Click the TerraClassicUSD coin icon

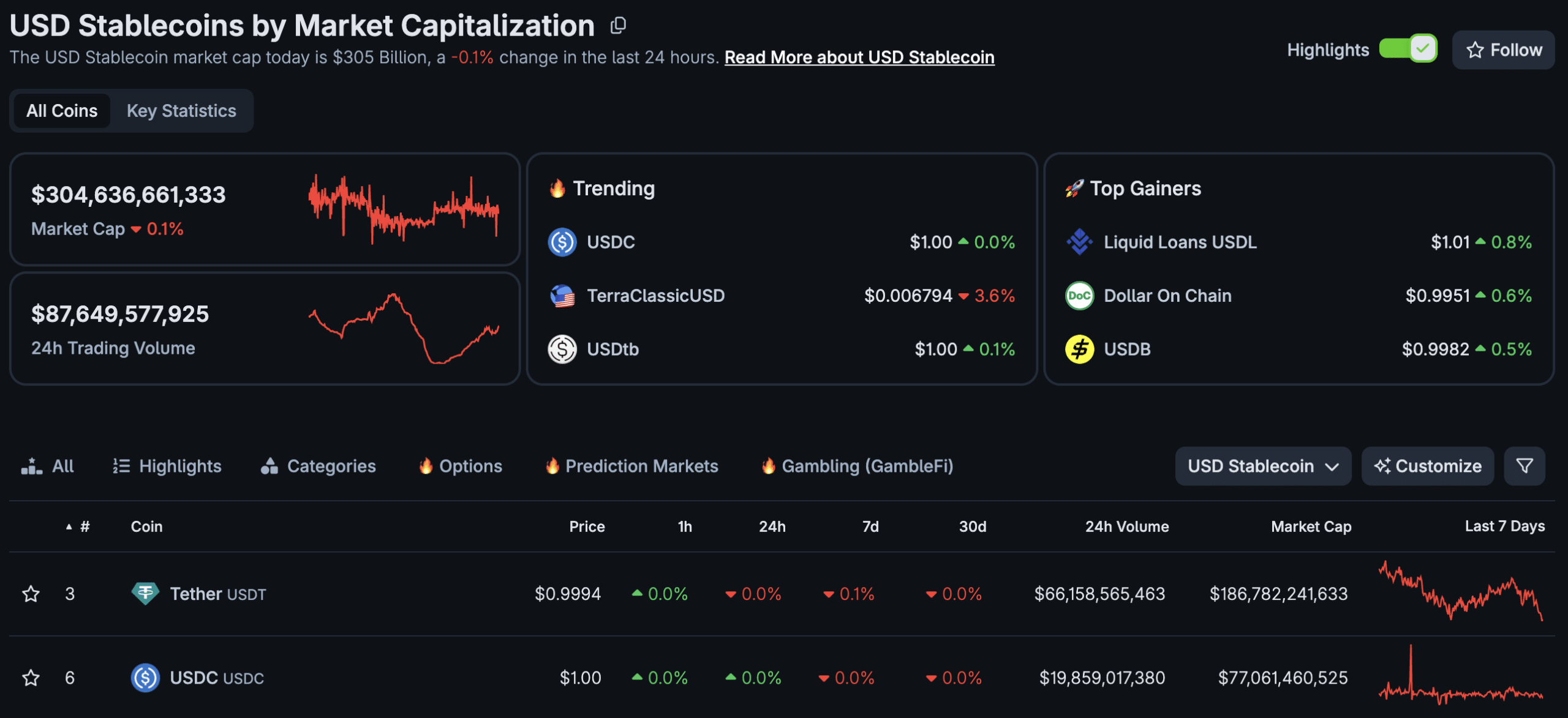pos(562,295)
